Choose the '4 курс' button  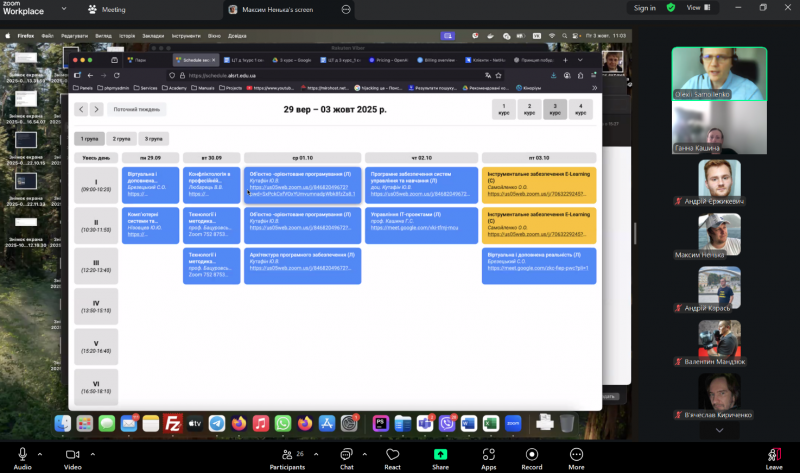click(581, 110)
